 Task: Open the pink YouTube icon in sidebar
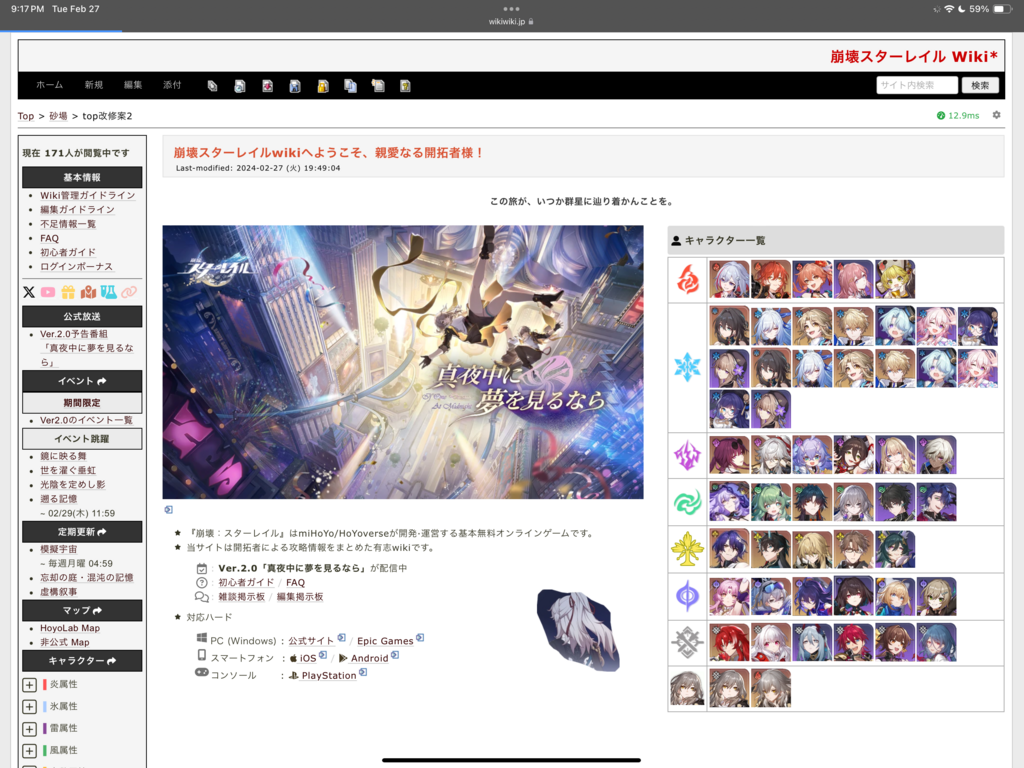click(48, 292)
